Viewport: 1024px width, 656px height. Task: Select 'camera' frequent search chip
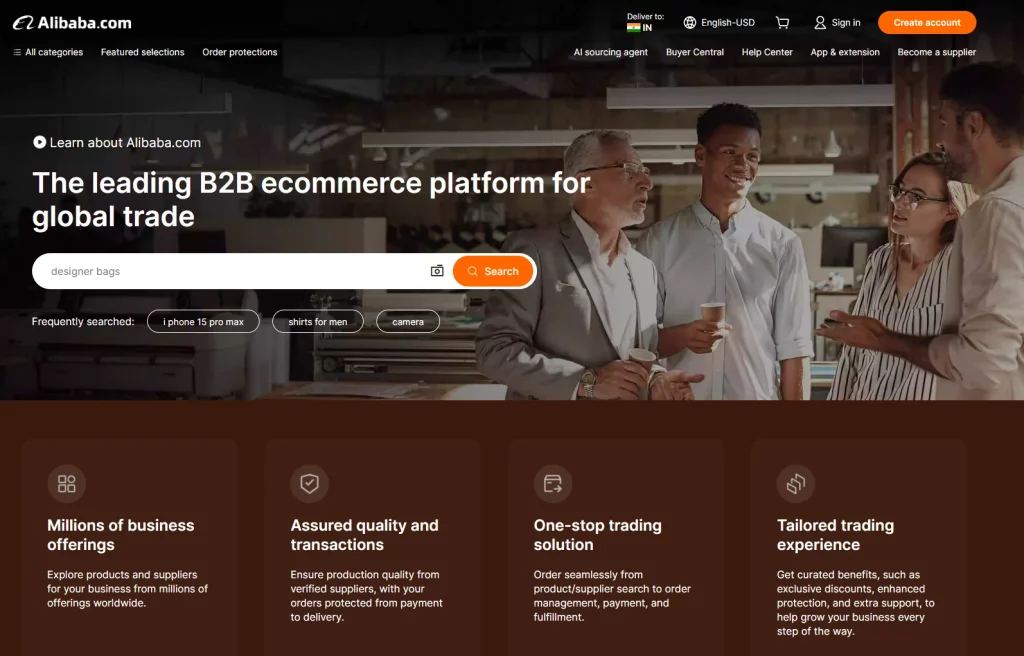click(x=408, y=321)
